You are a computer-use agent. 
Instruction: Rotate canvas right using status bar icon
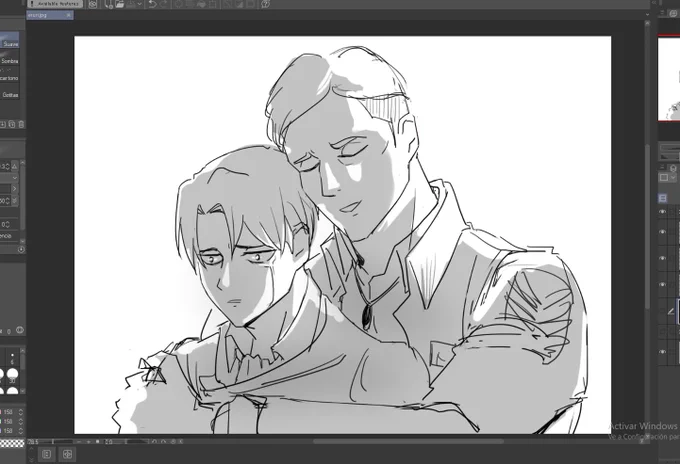[x=163, y=442]
